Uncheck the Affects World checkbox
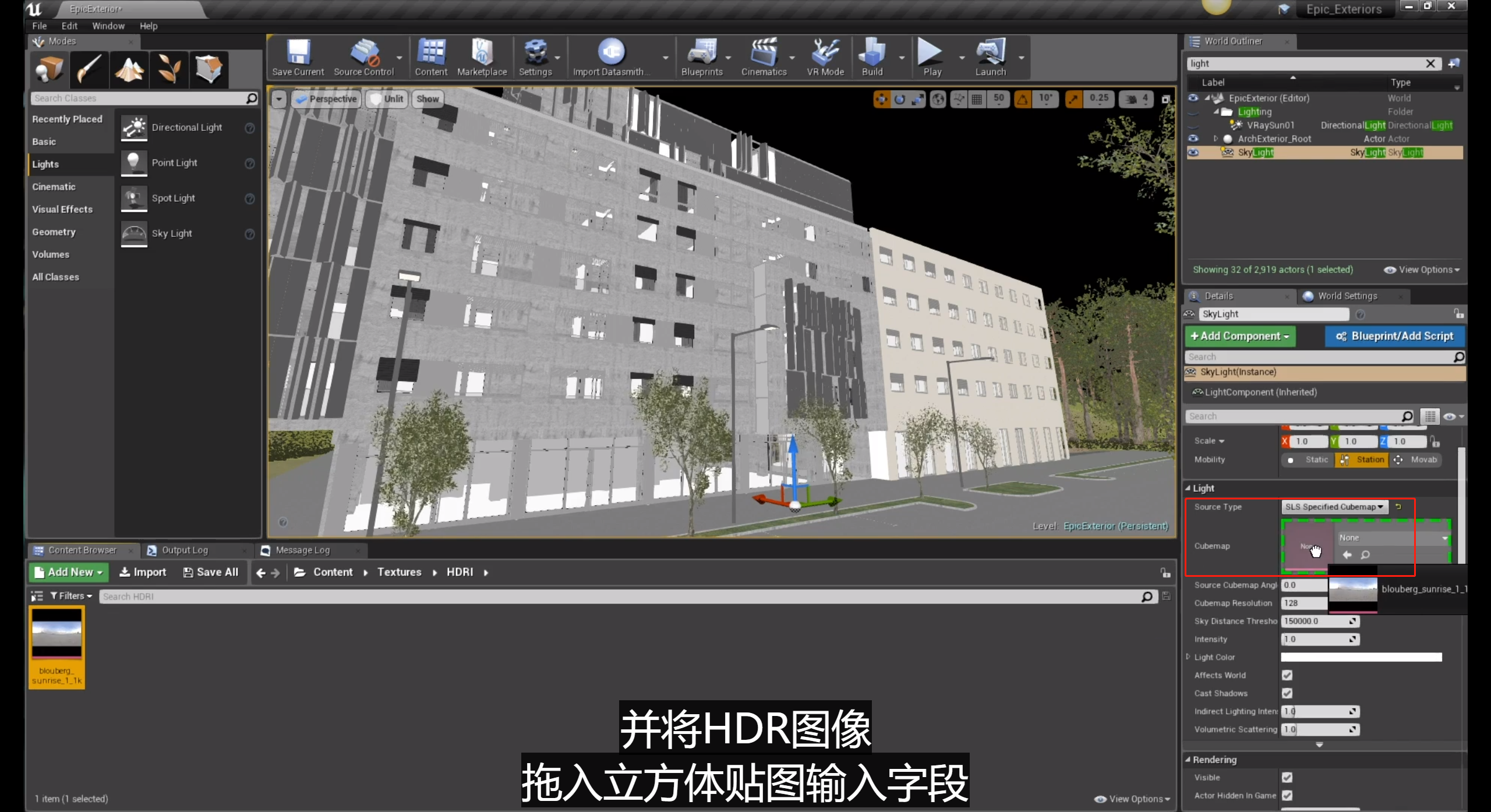Viewport: 1491px width, 812px height. point(1287,675)
